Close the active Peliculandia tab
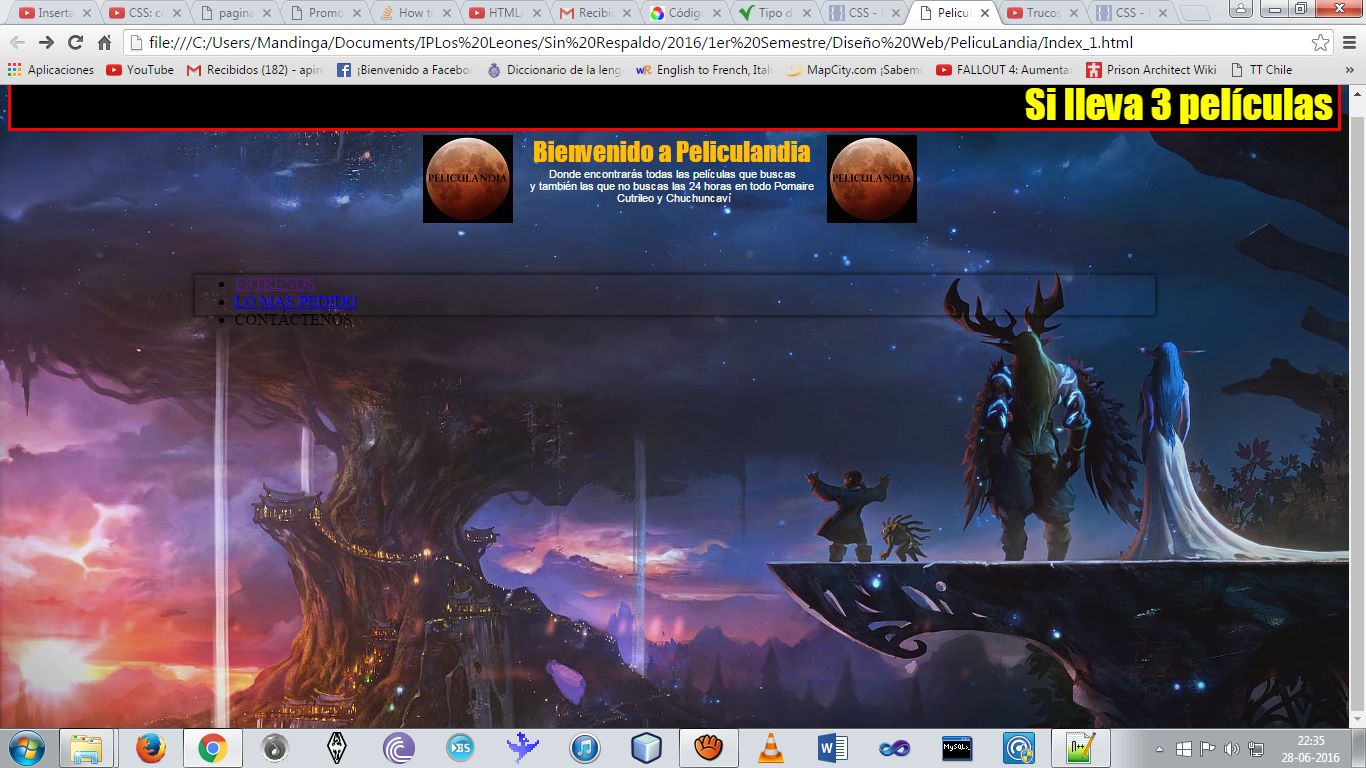 coord(985,13)
